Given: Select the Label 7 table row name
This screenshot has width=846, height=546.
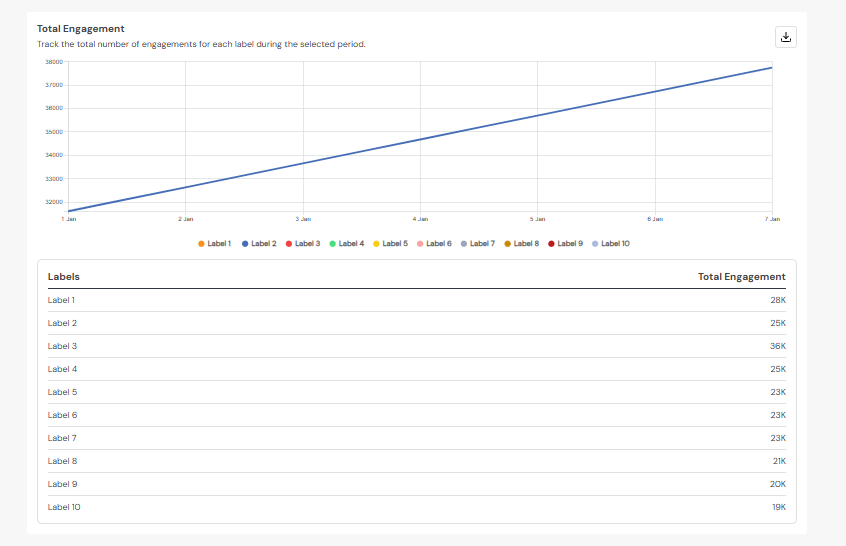Looking at the screenshot, I should tap(62, 438).
